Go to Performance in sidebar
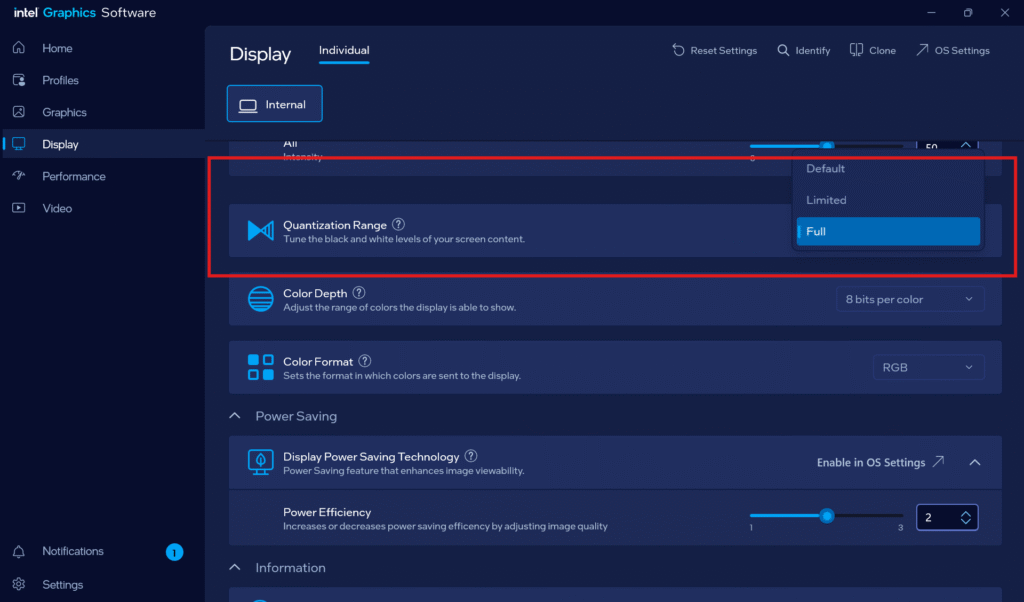The width and height of the screenshot is (1024, 602). click(x=74, y=176)
